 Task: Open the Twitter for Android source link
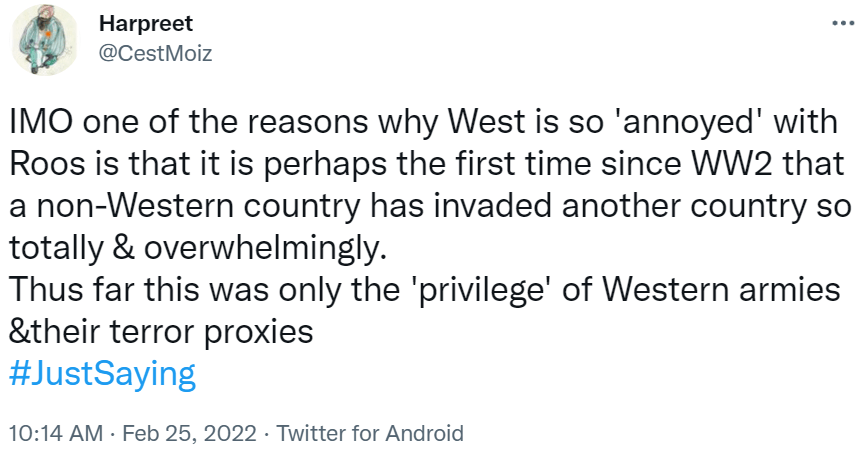click(x=369, y=433)
